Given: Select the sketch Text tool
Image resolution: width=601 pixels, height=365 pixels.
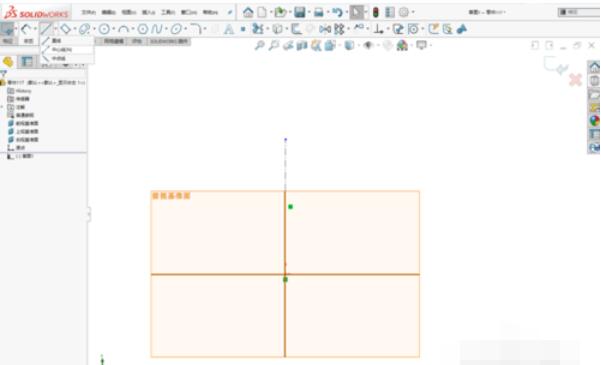Looking at the screenshot, I should [229, 29].
